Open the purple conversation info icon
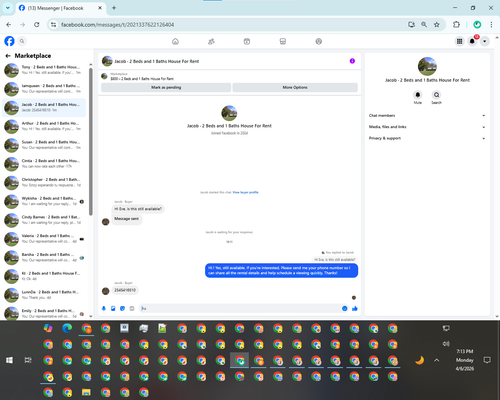The width and height of the screenshot is (500, 400). point(352,61)
